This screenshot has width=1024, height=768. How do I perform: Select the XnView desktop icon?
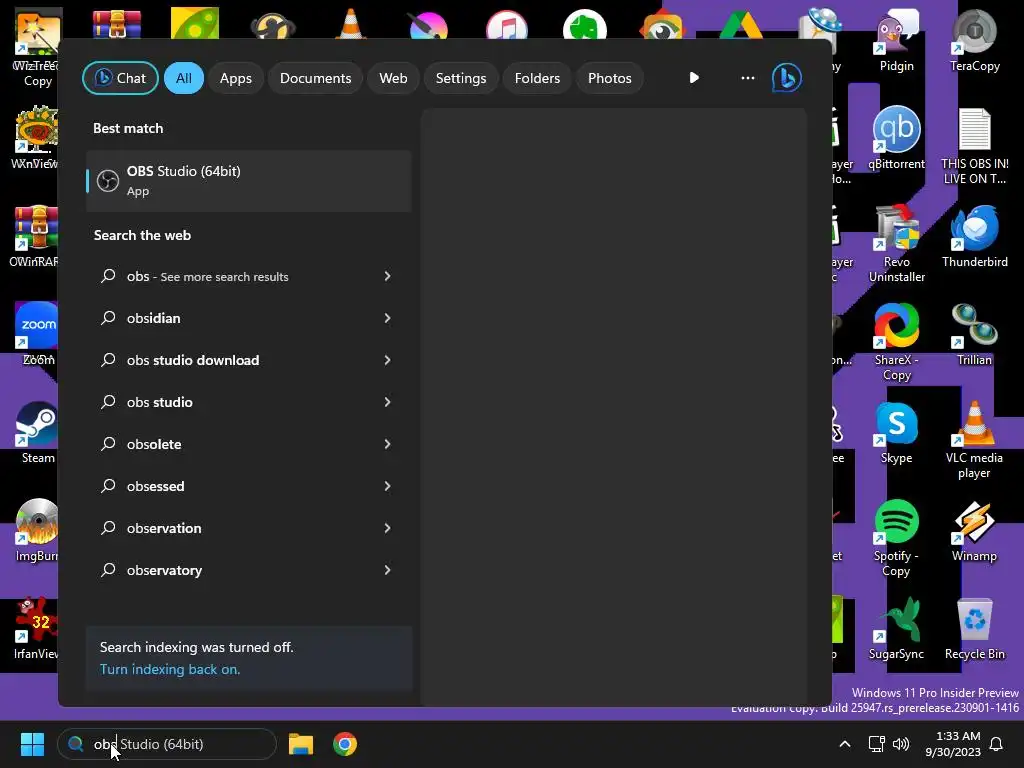pos(35,138)
